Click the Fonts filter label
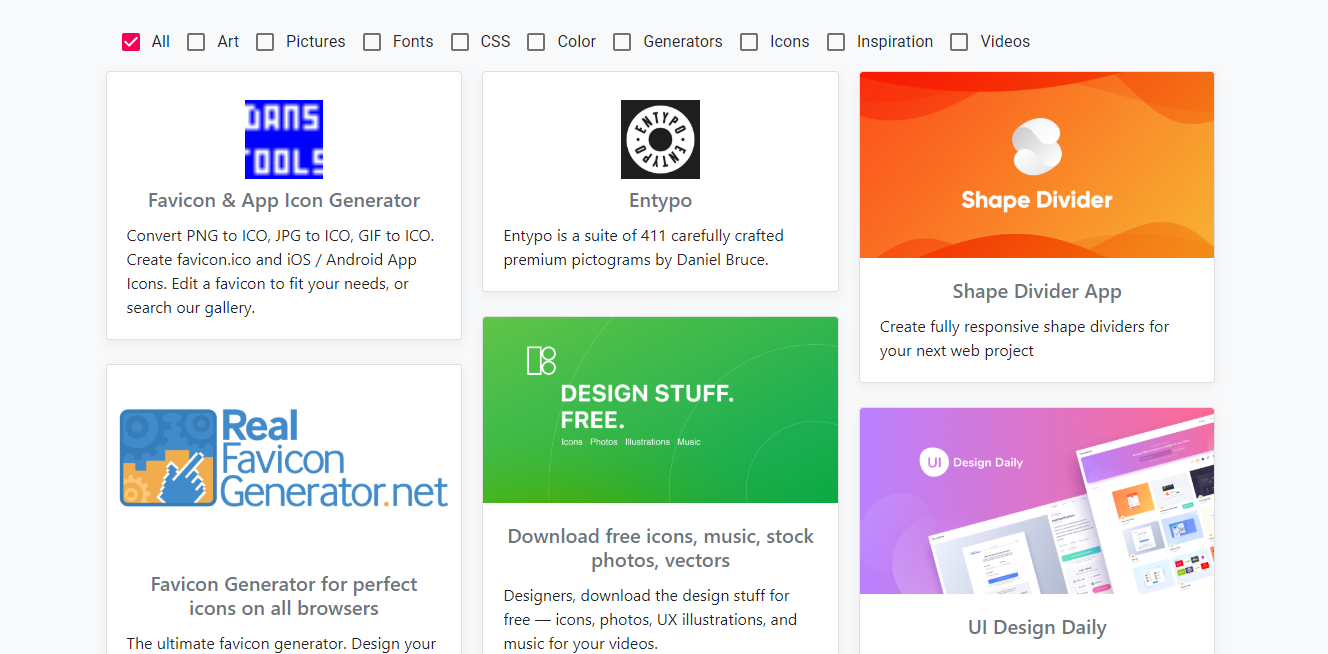This screenshot has height=654, width=1328. 413,42
